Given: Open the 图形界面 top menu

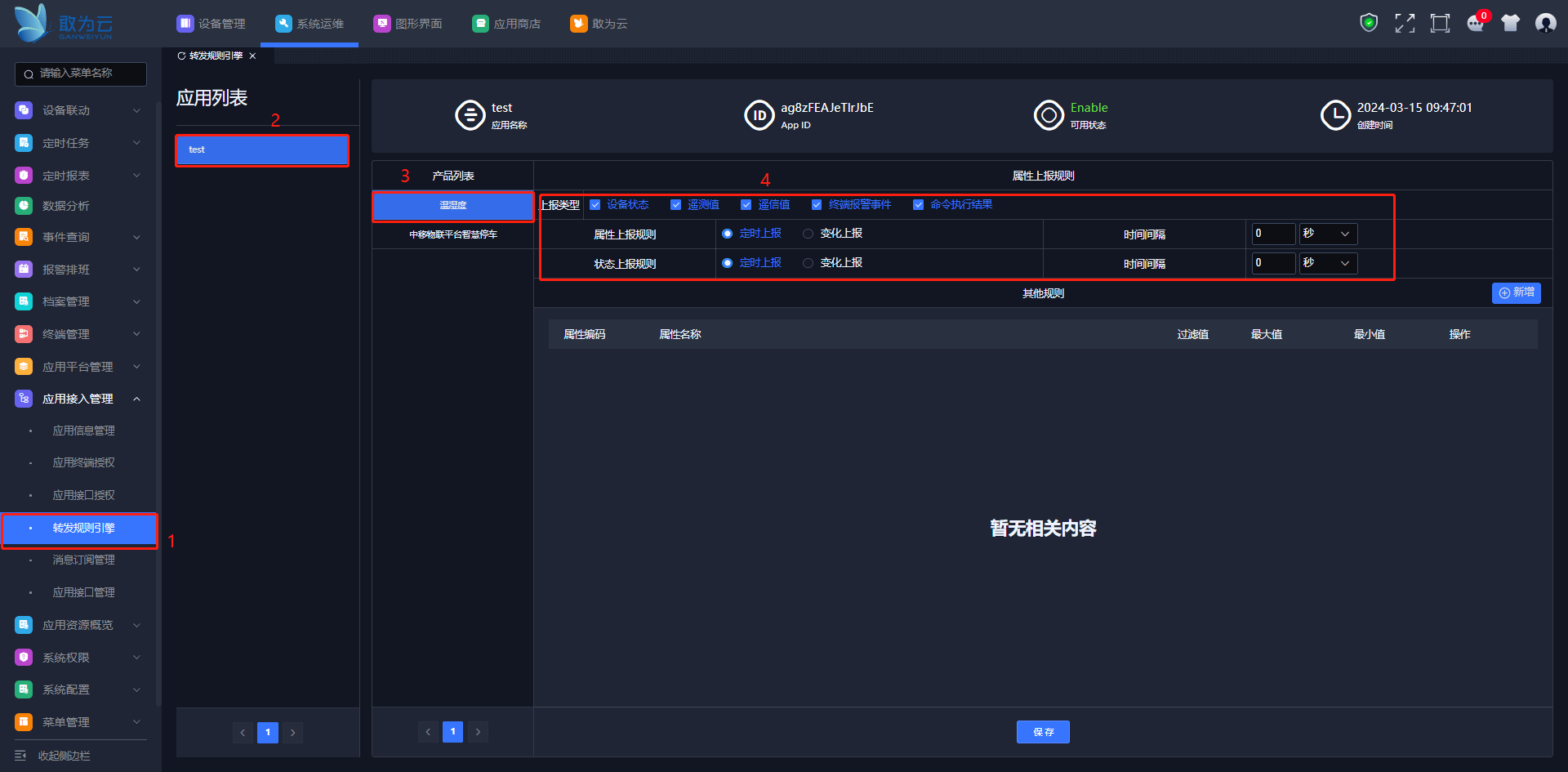Looking at the screenshot, I should point(408,24).
